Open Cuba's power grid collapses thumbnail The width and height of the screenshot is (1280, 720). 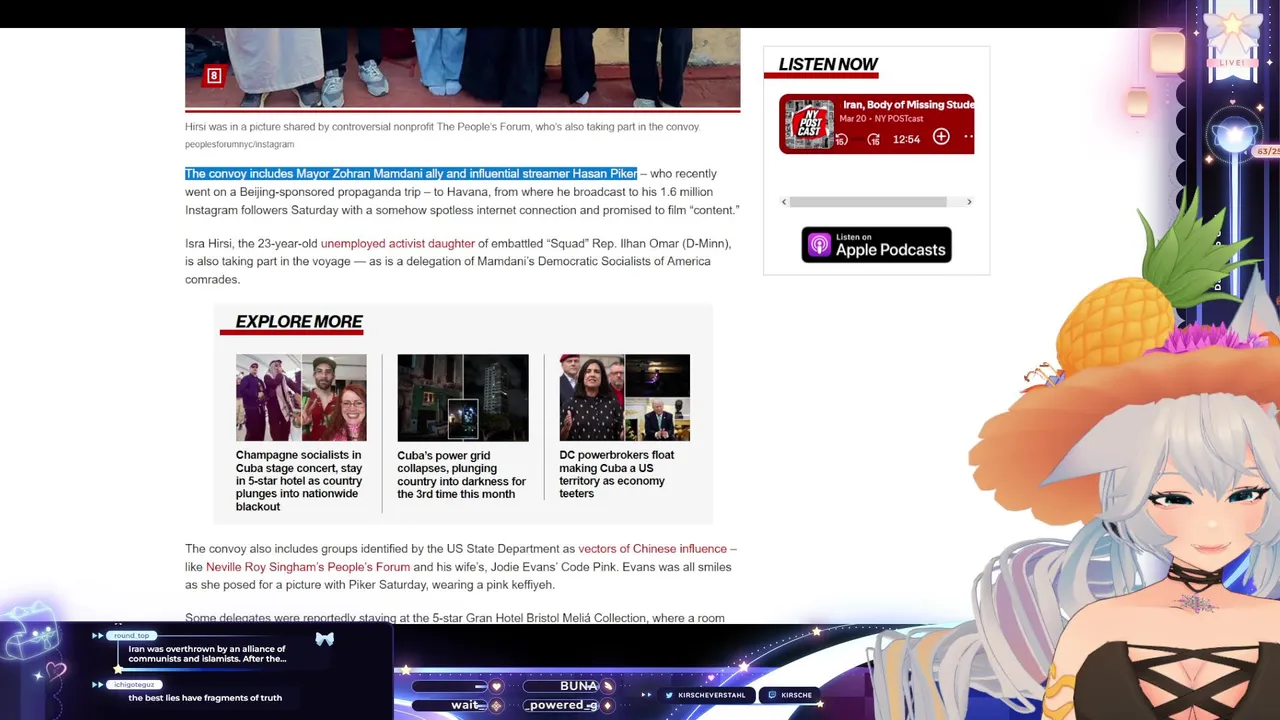(x=463, y=397)
